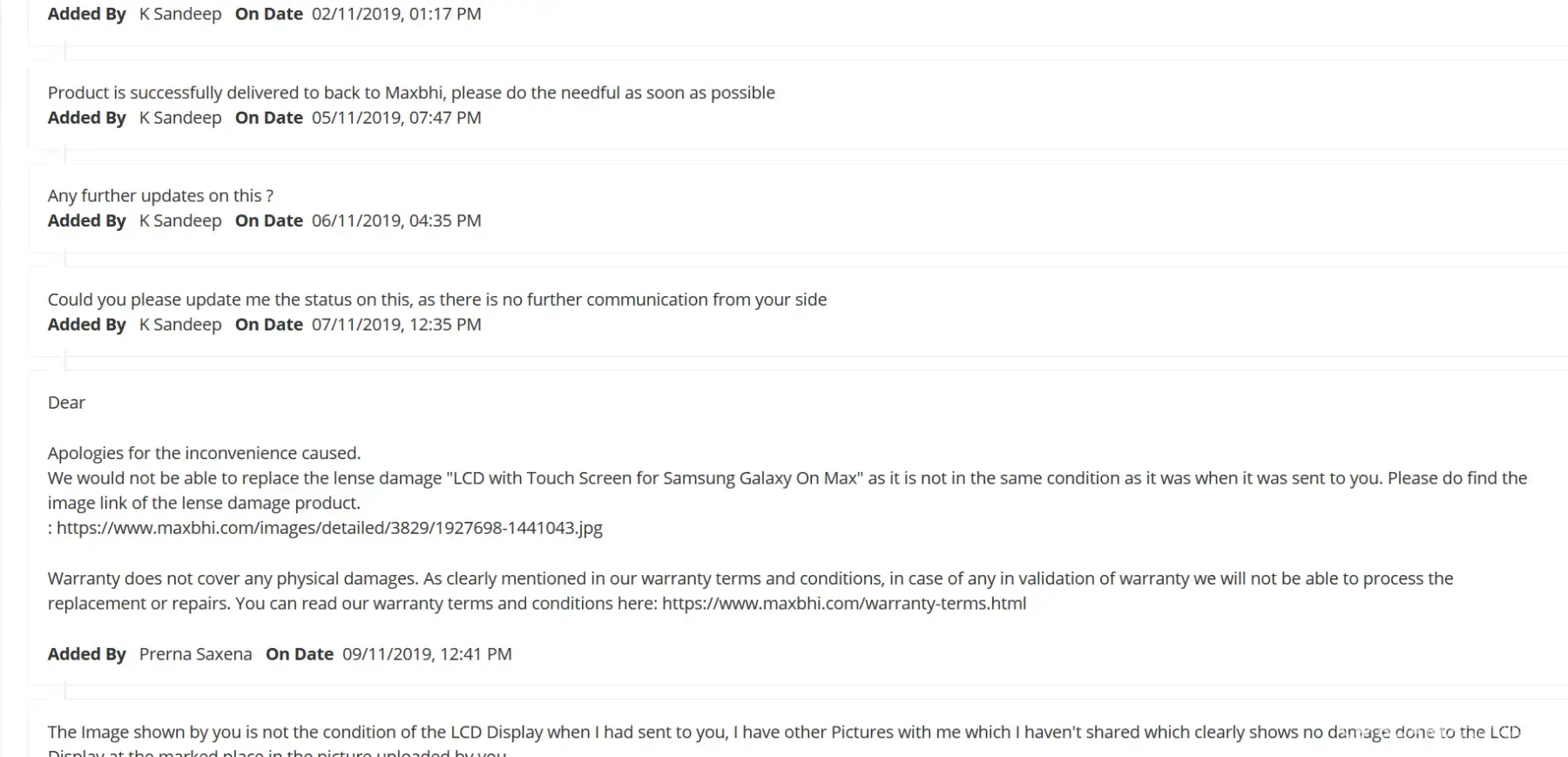Select the "Could you please update me" comment
The width and height of the screenshot is (1568, 757).
pos(436,300)
